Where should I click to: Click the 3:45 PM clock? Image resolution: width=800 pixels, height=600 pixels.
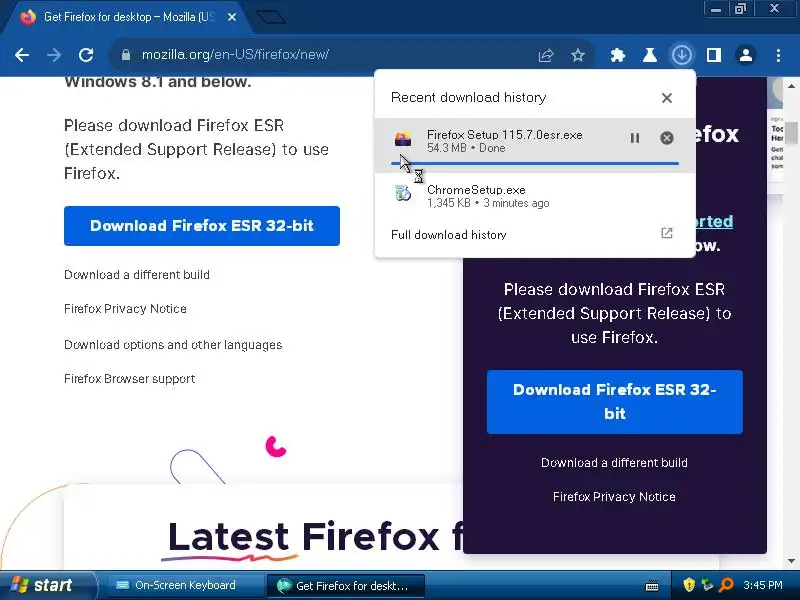[x=763, y=585]
